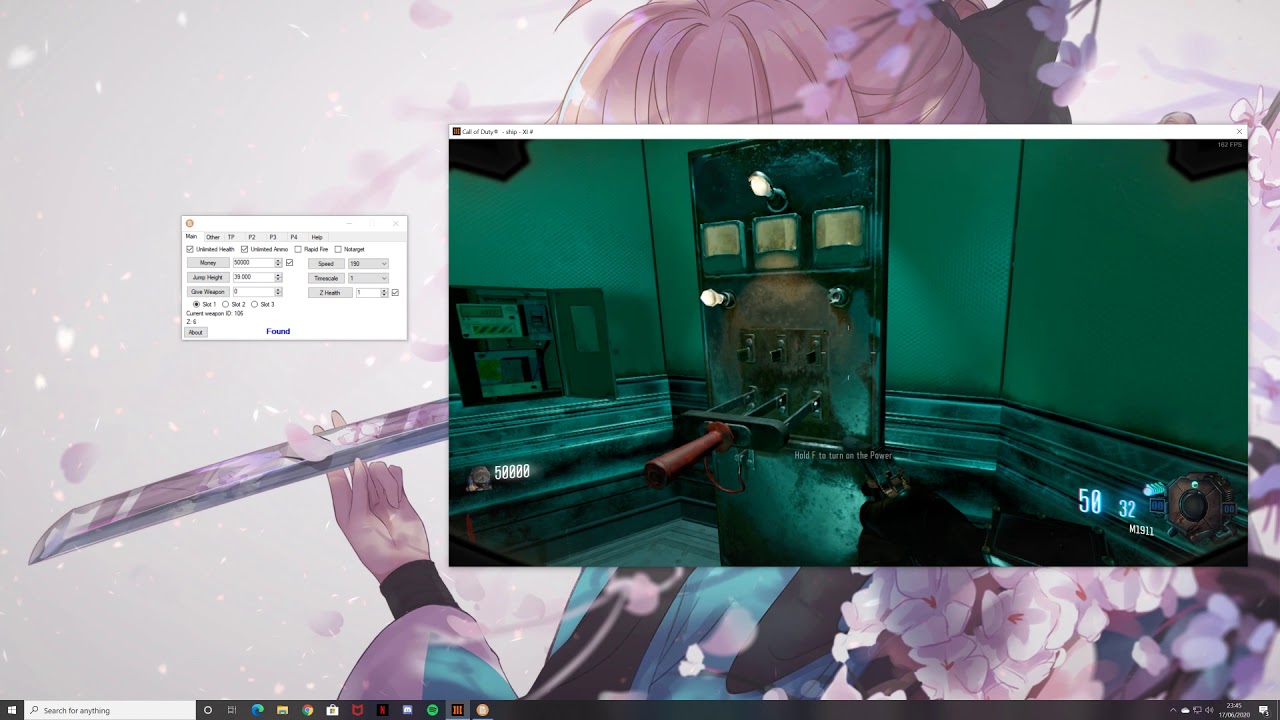Open Spotify from the taskbar
1280x720 pixels.
click(x=432, y=710)
